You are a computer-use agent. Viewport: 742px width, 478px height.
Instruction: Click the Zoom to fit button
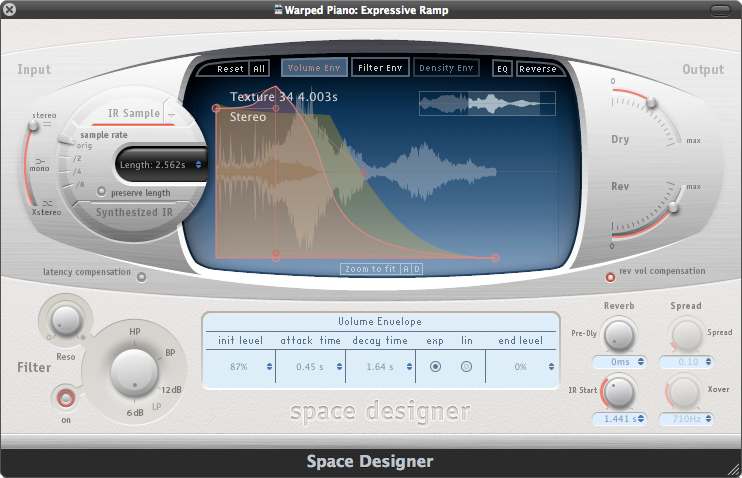click(370, 269)
